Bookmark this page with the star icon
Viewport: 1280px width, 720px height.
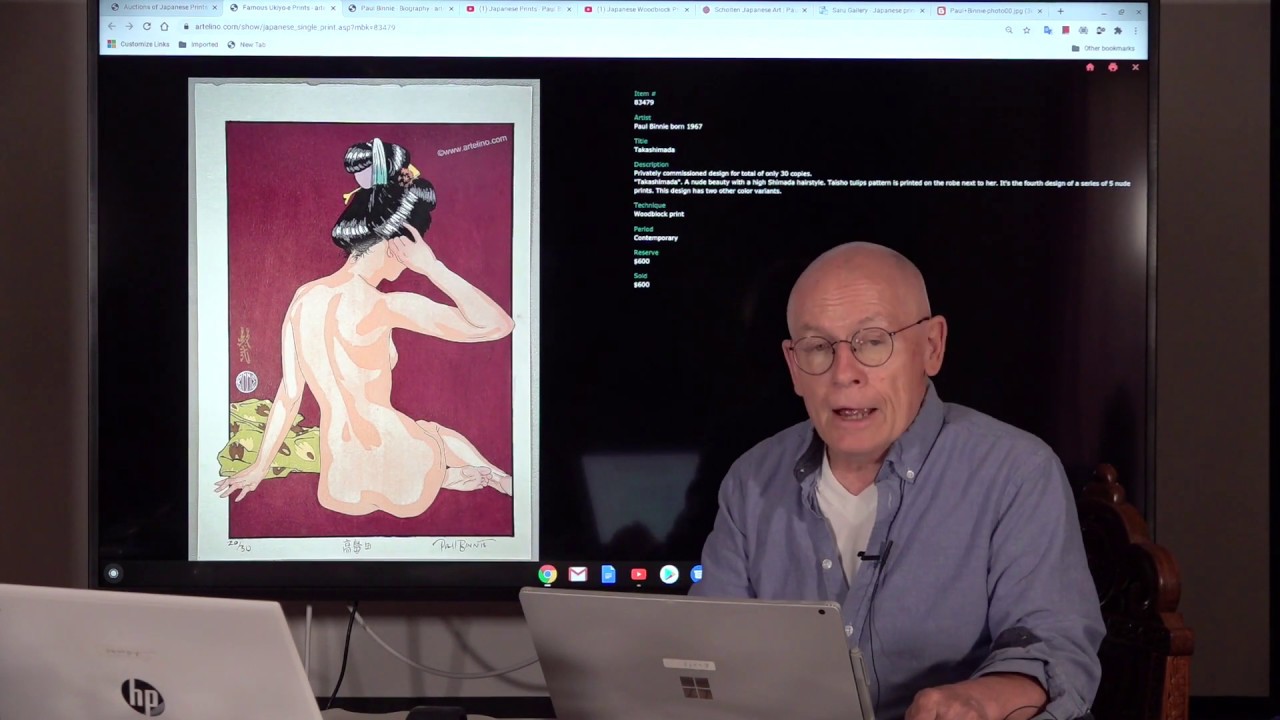click(1026, 30)
